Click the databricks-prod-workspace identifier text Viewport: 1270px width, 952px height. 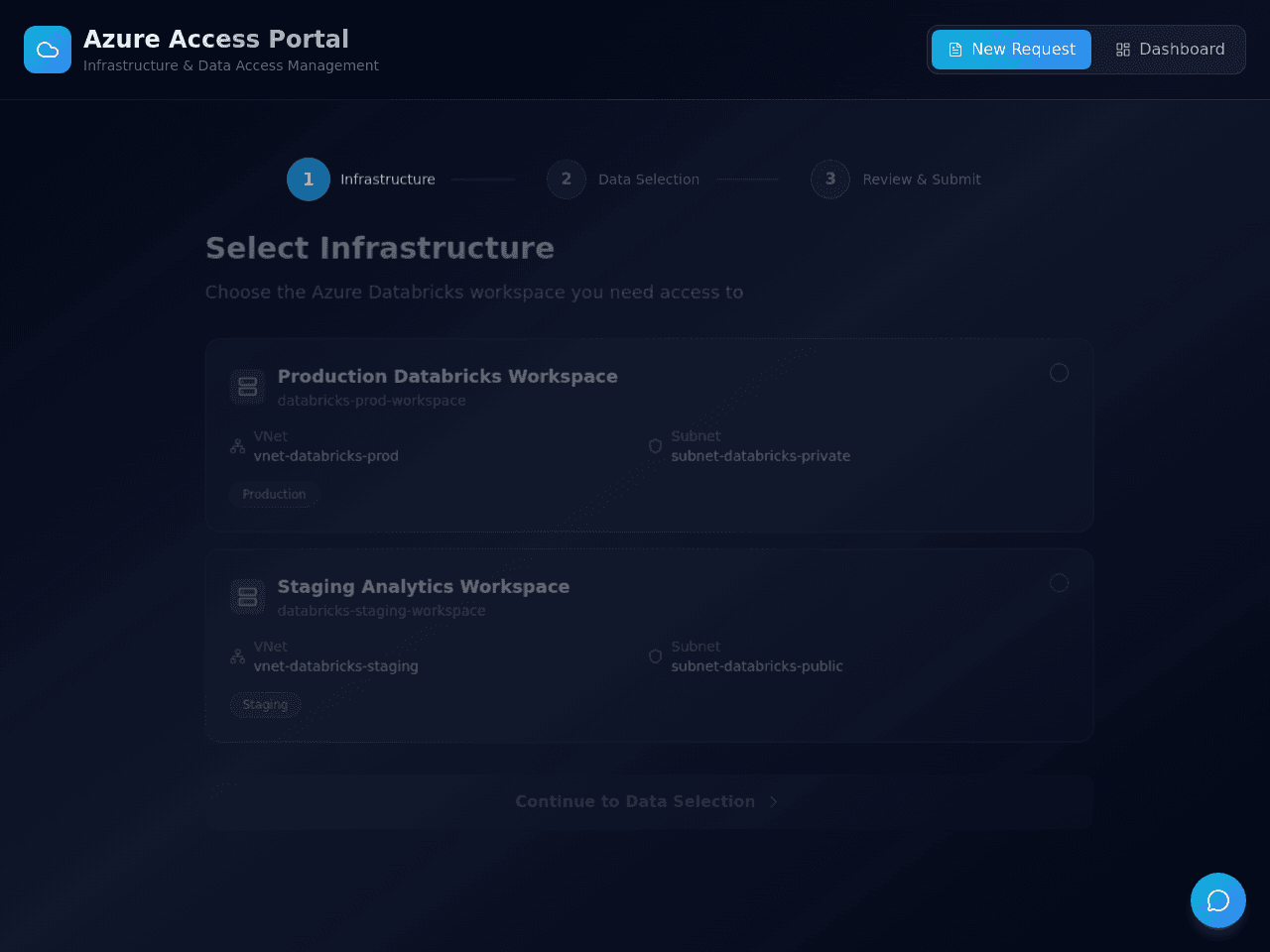(x=372, y=401)
